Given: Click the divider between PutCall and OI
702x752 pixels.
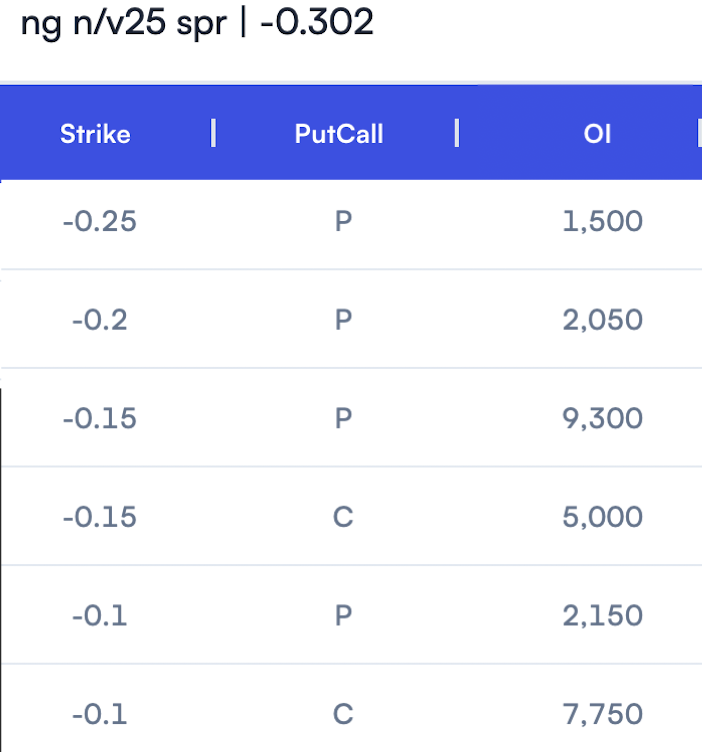Looking at the screenshot, I should click(456, 133).
